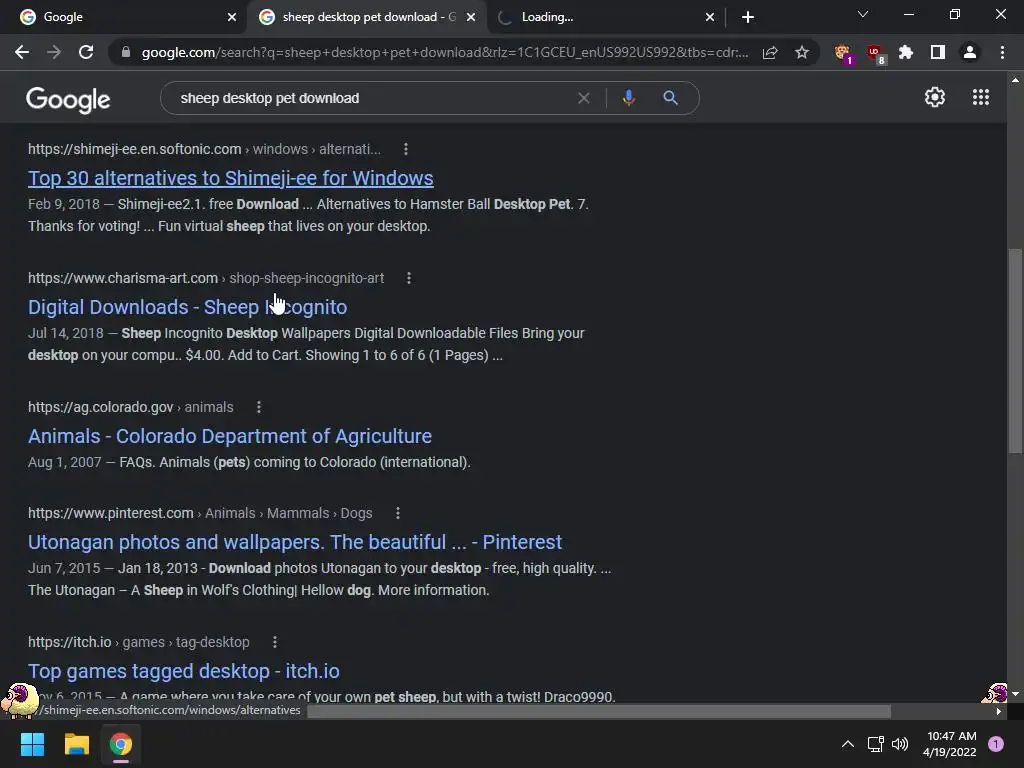Open Animals - Colorado Department of Agriculture link

pyautogui.click(x=230, y=436)
